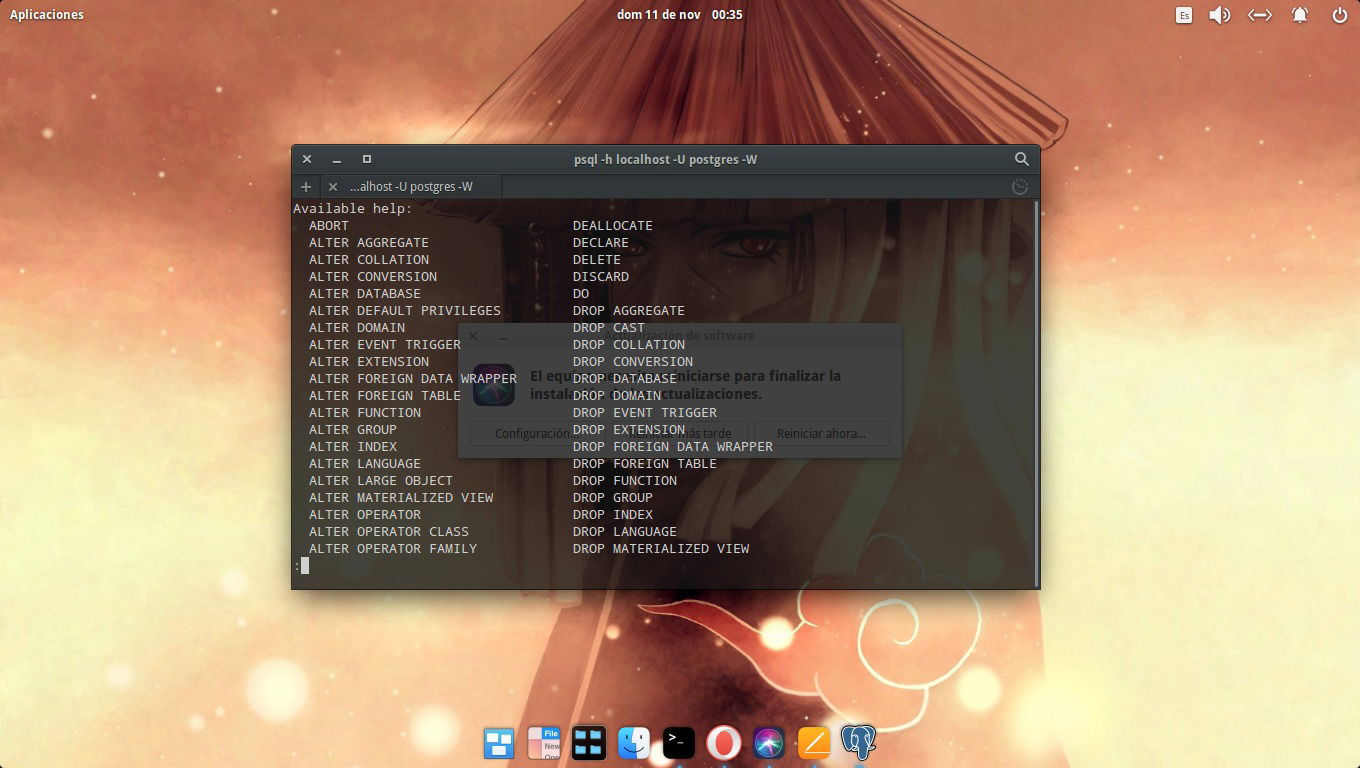The height and width of the screenshot is (768, 1360).
Task: Maximize the psql terminal window
Action: click(367, 159)
